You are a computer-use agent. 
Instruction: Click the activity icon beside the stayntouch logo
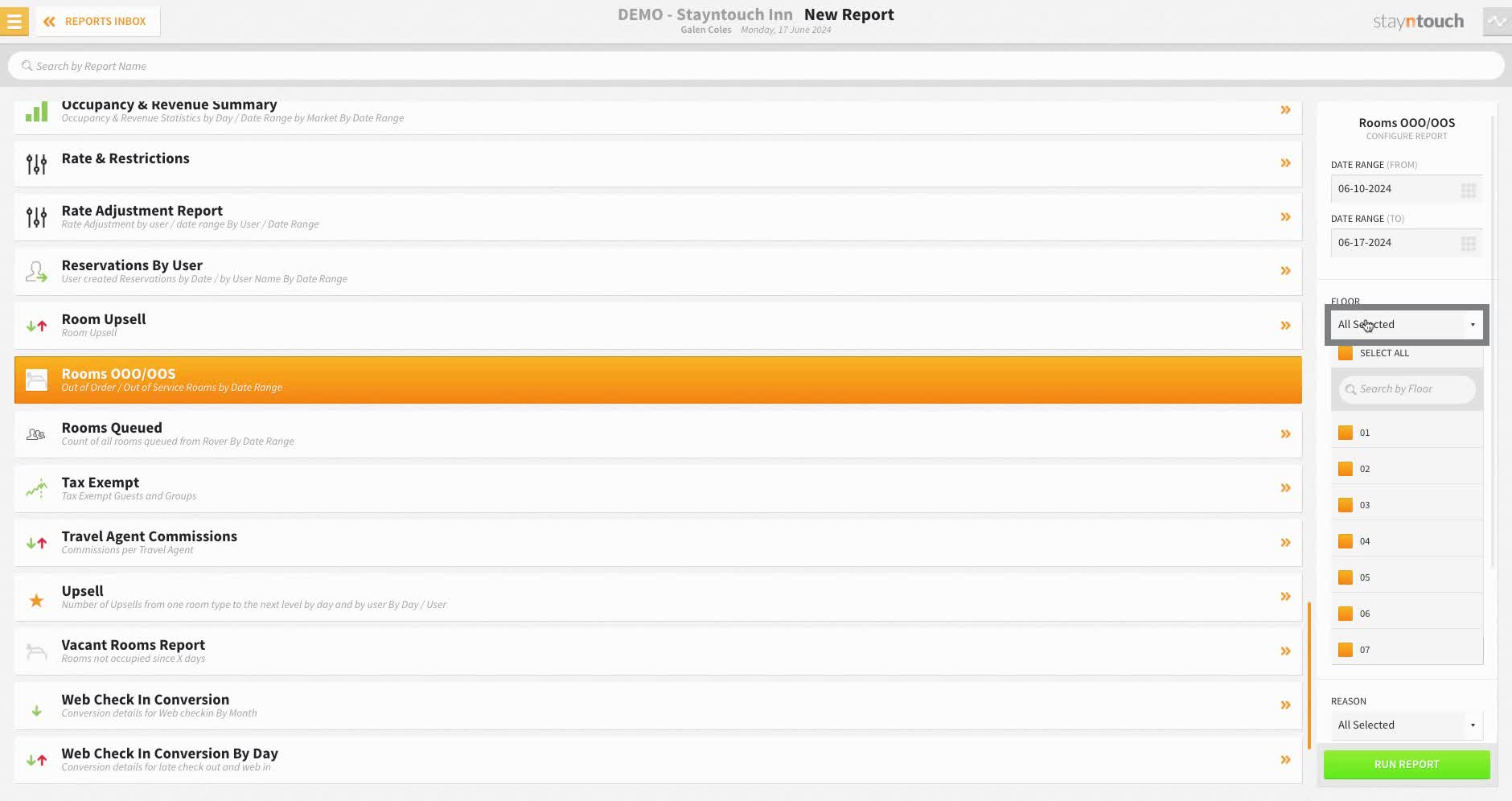pyautogui.click(x=1497, y=22)
